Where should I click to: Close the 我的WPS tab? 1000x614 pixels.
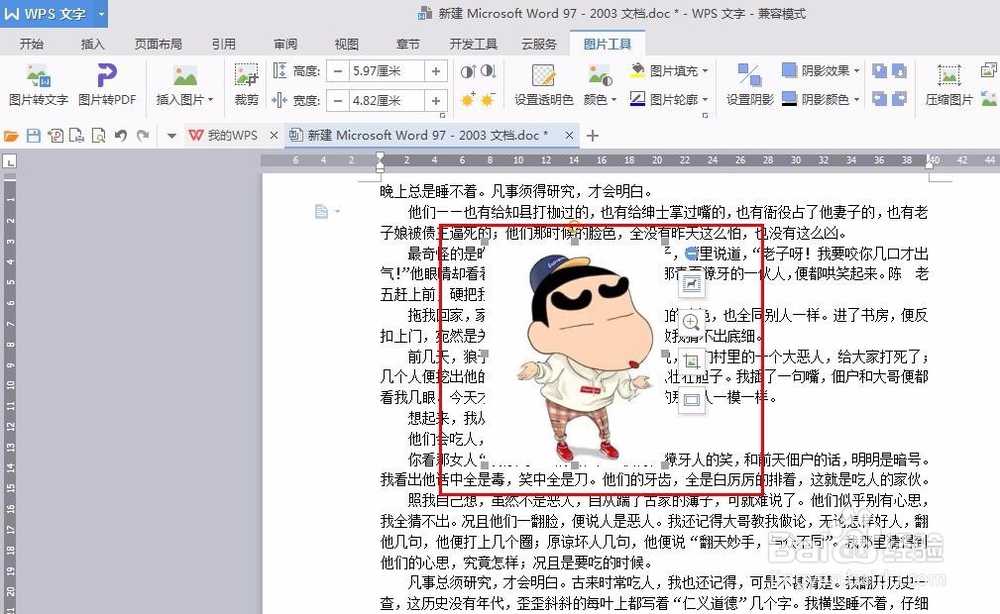(x=274, y=135)
